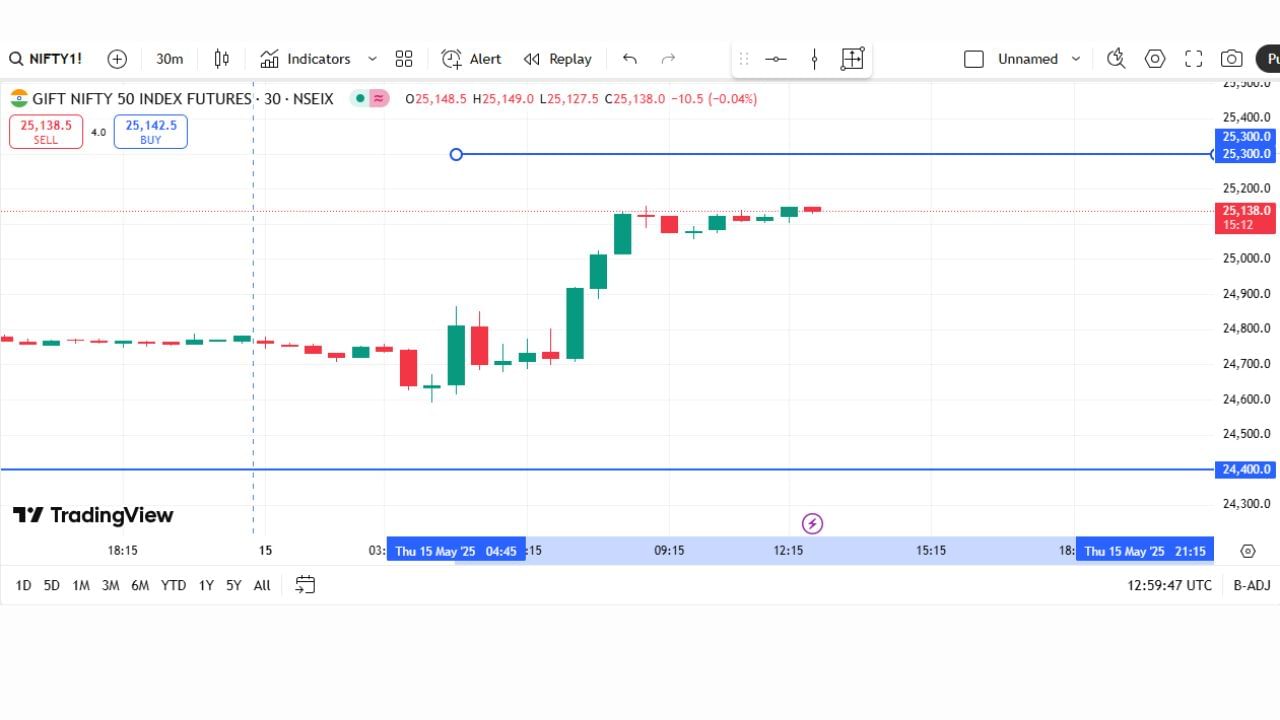This screenshot has width=1280, height=720.
Task: Click the purple lightning event marker
Action: (813, 523)
